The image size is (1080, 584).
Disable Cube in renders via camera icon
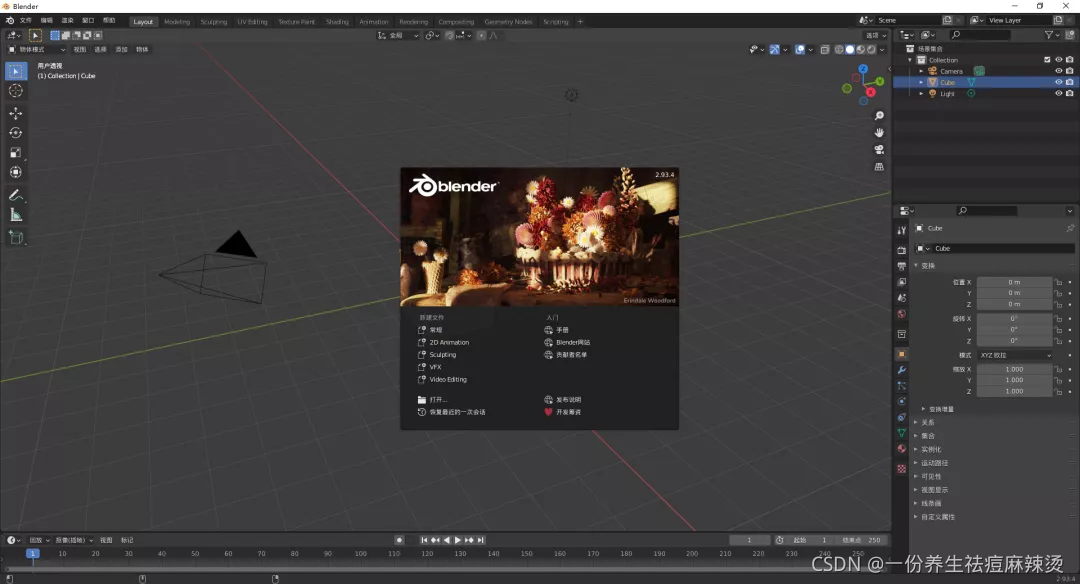tap(1070, 82)
